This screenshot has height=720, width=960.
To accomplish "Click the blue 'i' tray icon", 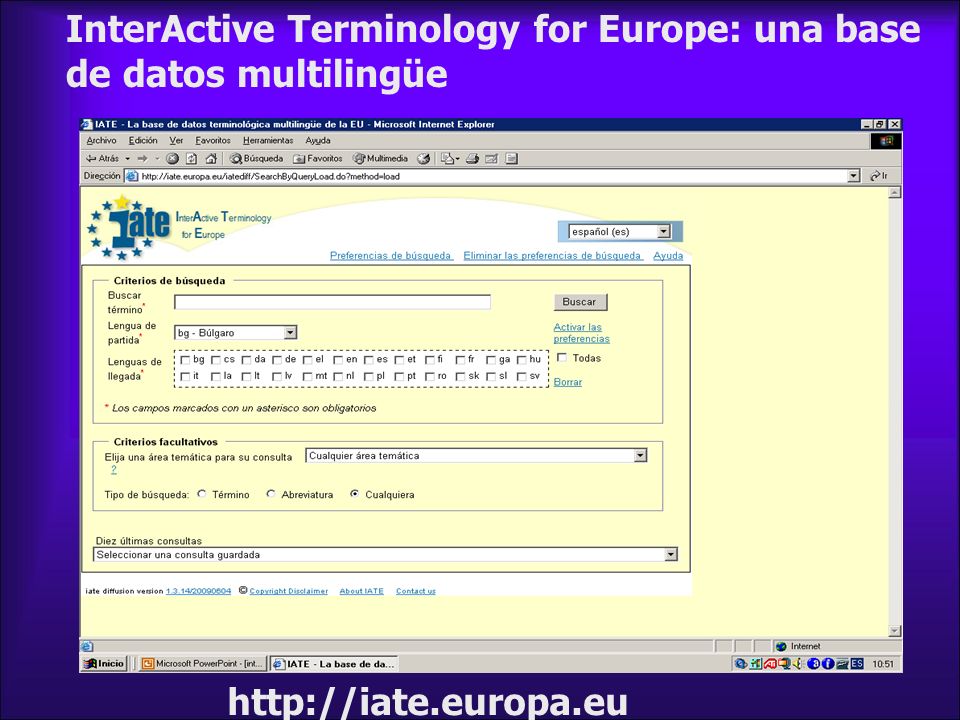I will point(827,664).
